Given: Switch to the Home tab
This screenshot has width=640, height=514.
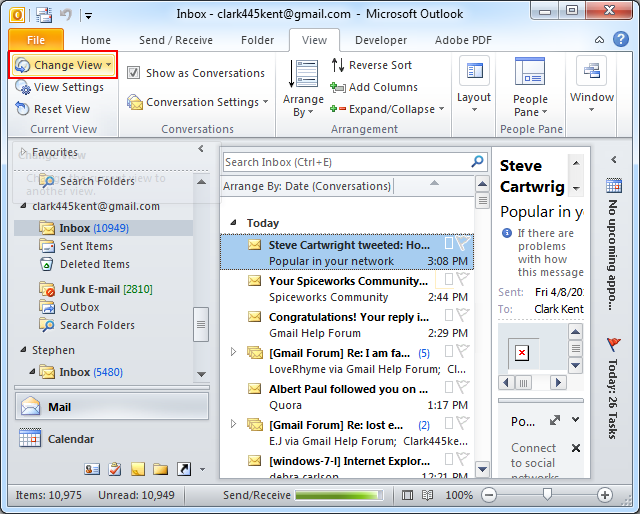Looking at the screenshot, I should click(96, 40).
